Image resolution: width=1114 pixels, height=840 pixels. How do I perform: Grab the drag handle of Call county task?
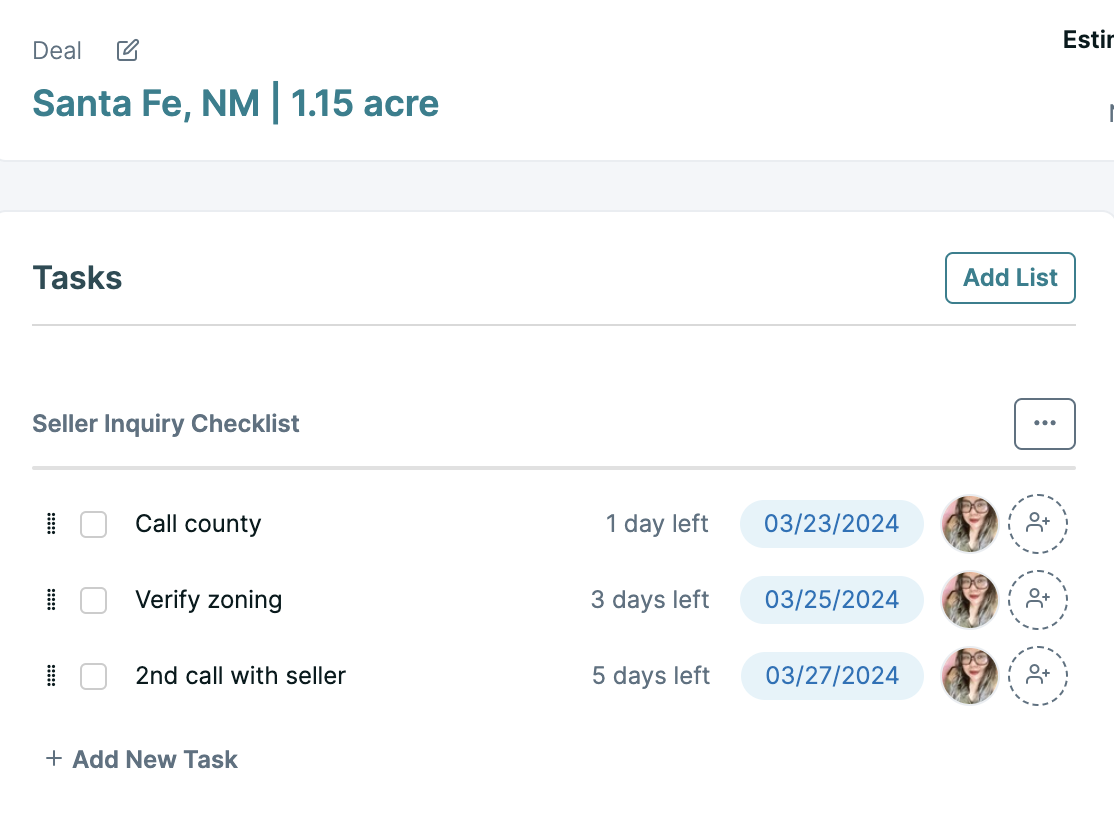click(x=51, y=524)
